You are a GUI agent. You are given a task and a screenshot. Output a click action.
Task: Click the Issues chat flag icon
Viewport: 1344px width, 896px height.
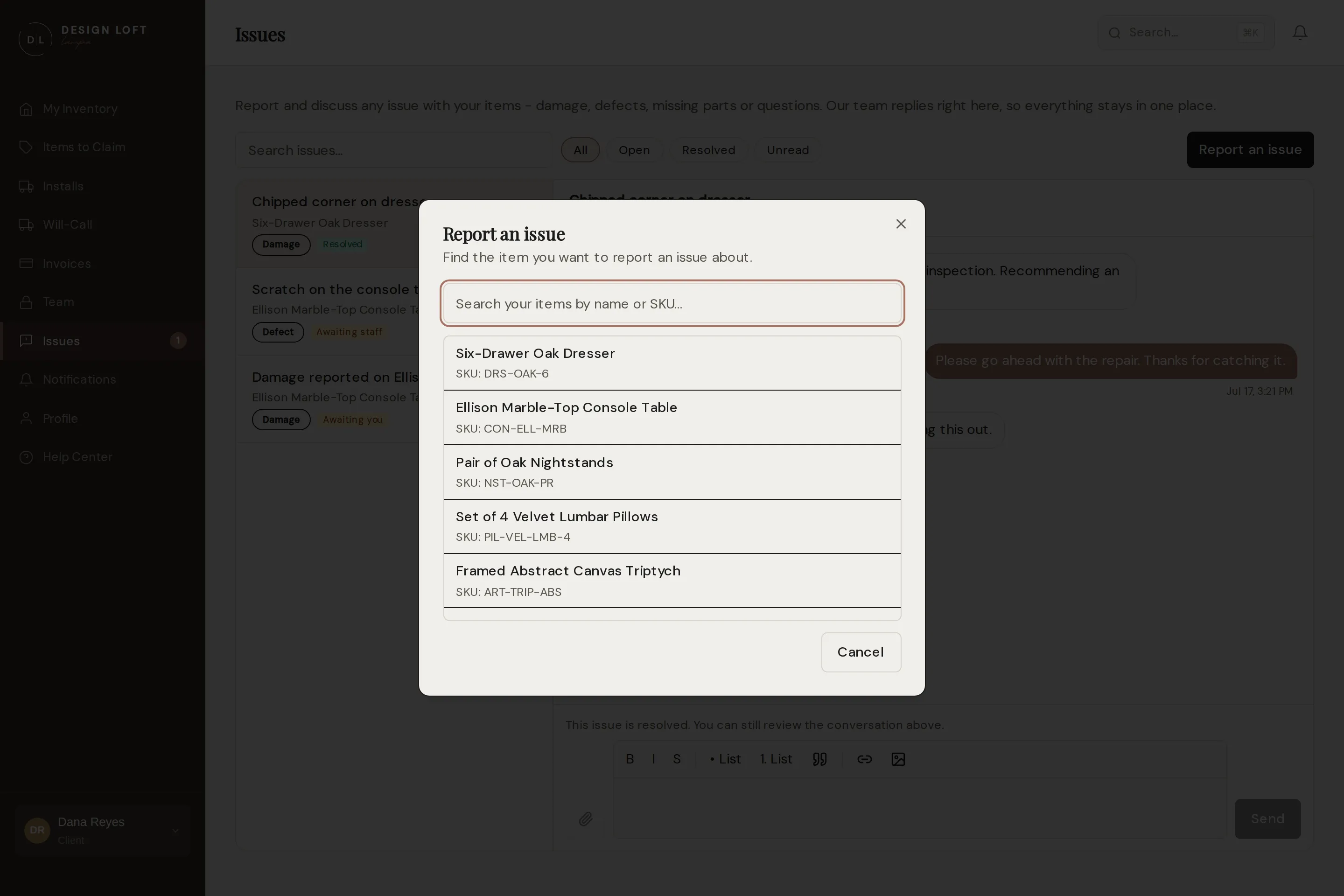26,341
